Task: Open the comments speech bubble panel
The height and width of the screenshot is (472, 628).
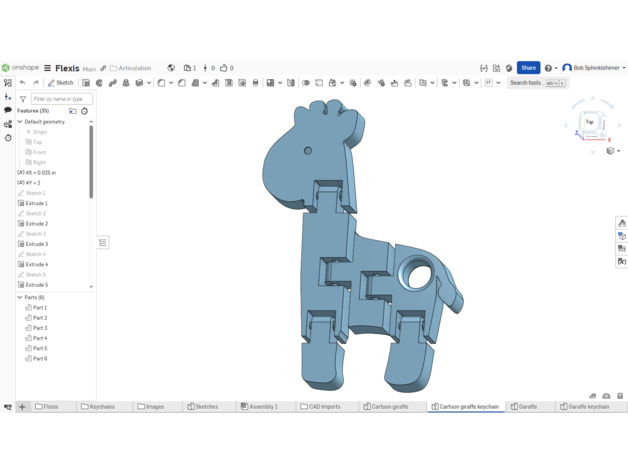Action: point(8,111)
